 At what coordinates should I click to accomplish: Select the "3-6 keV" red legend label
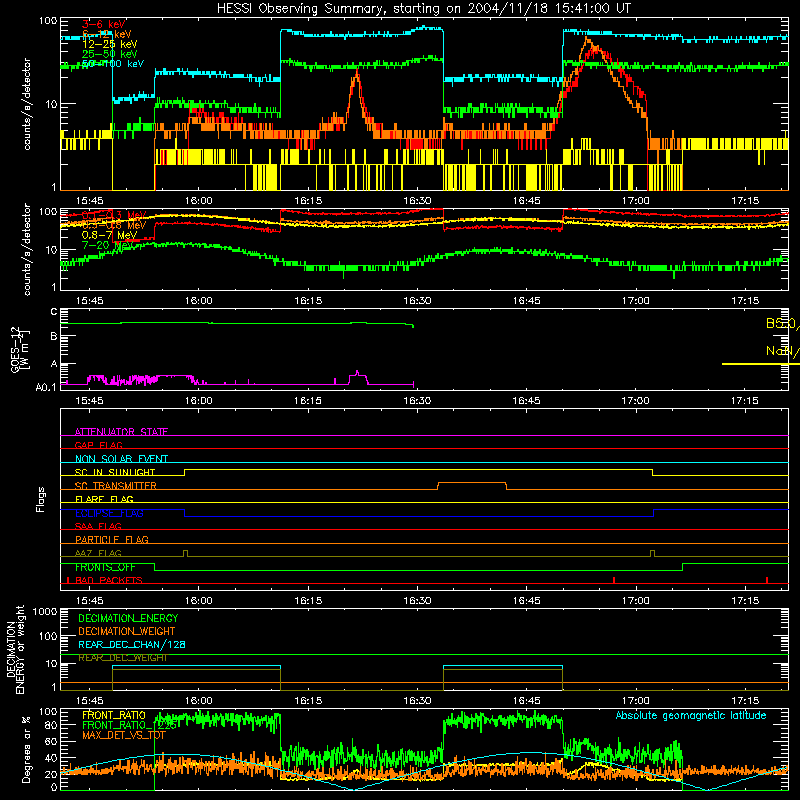tap(104, 24)
